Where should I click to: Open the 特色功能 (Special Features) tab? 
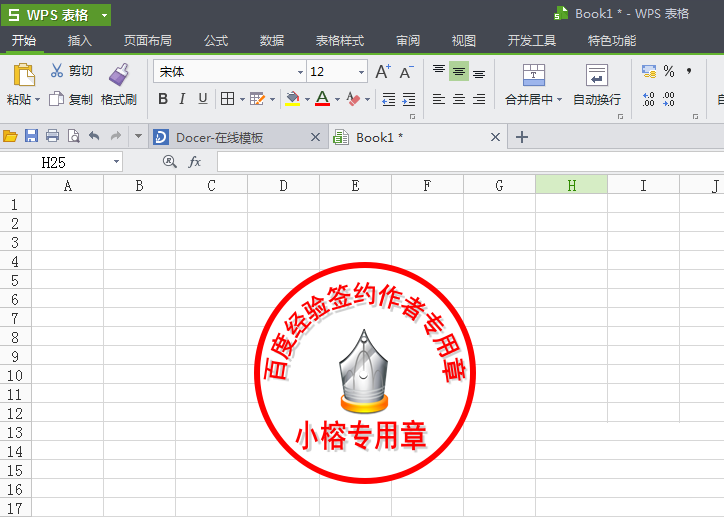pos(612,41)
